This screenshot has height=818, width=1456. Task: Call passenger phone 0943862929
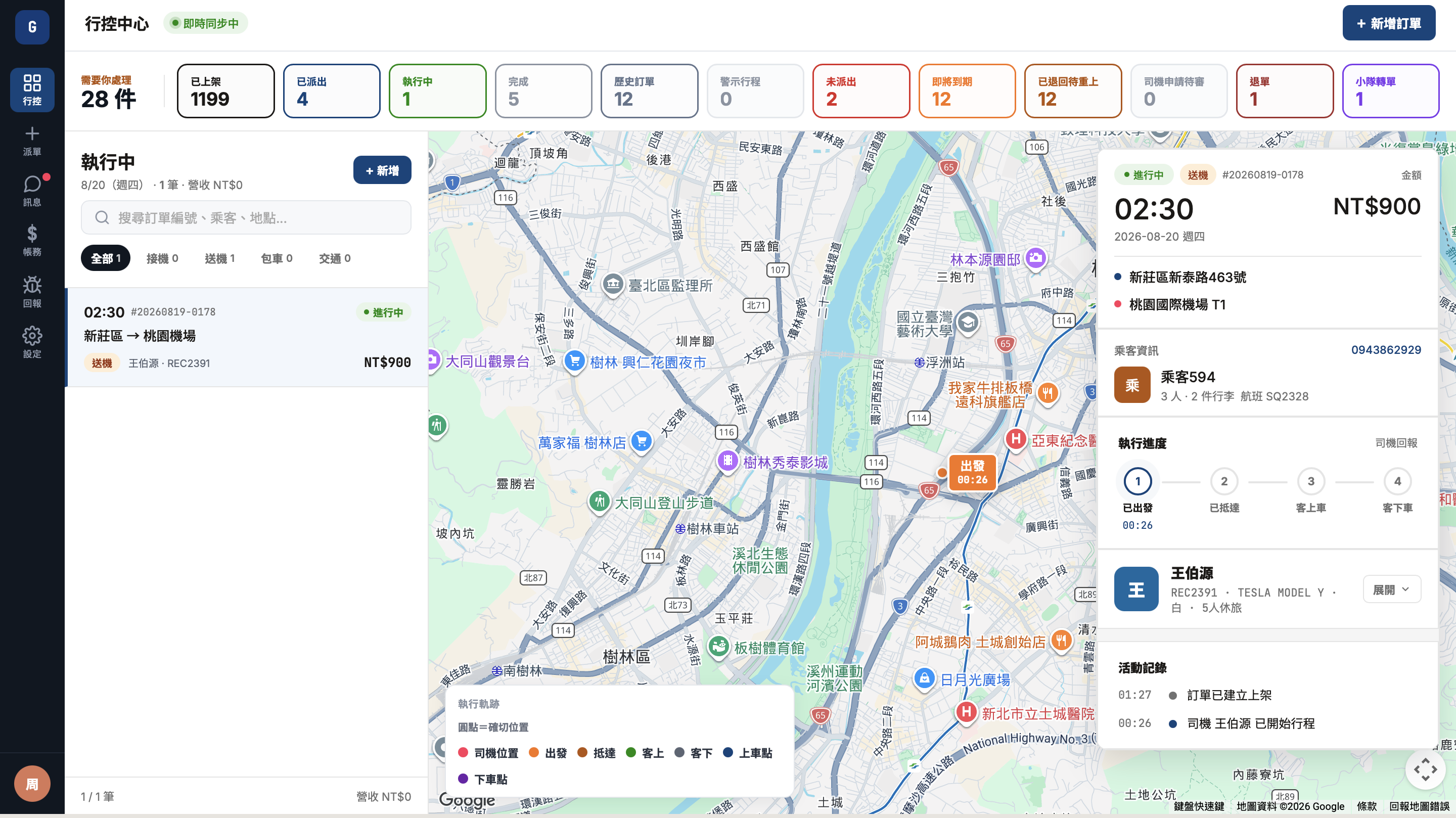[1386, 349]
